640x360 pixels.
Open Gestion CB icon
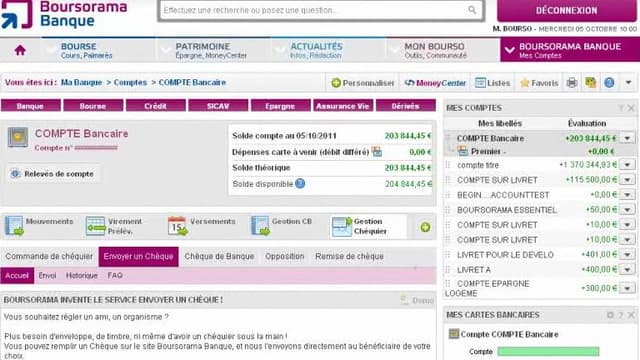click(x=260, y=226)
